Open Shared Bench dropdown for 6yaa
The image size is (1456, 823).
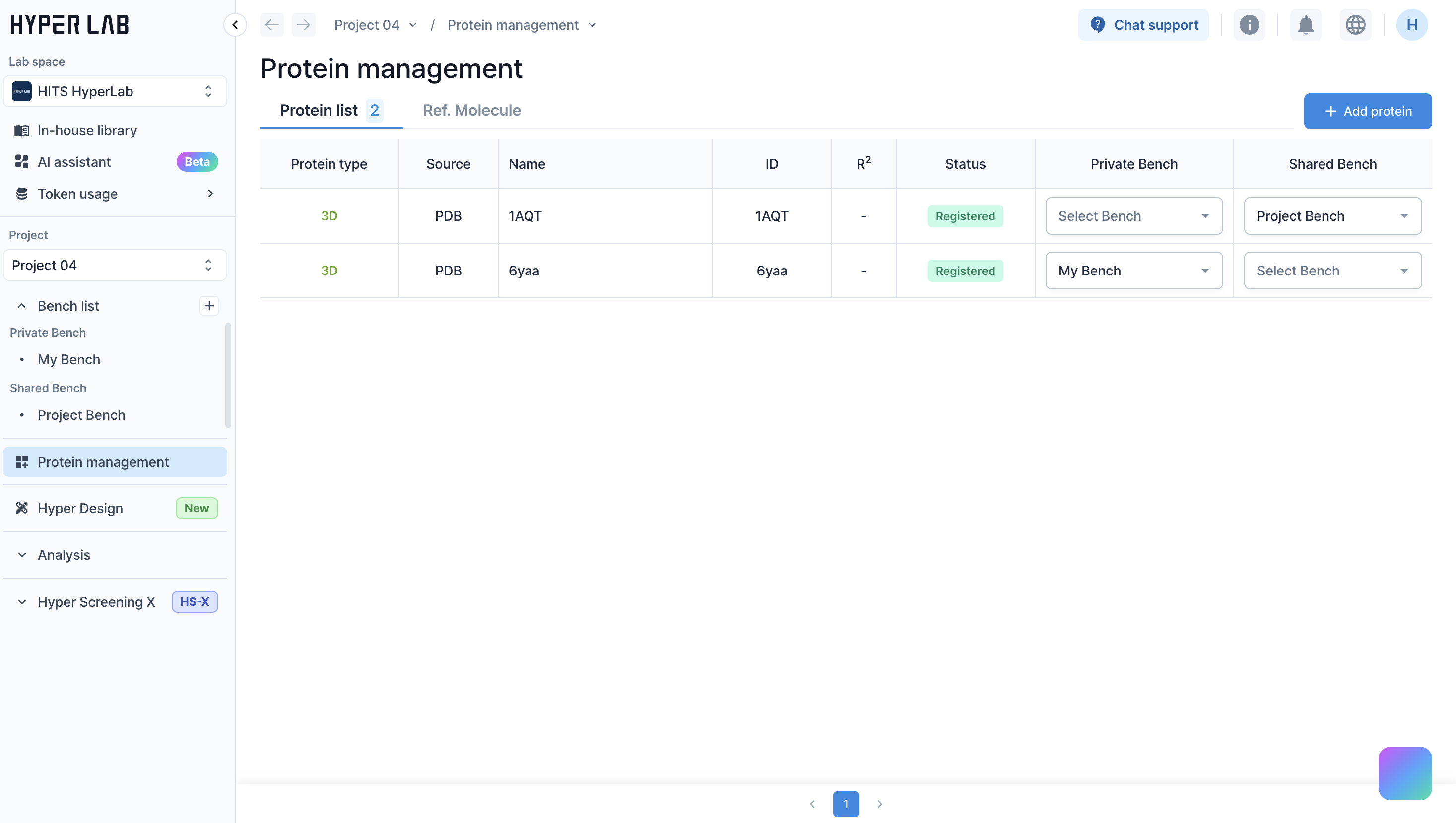(1332, 271)
